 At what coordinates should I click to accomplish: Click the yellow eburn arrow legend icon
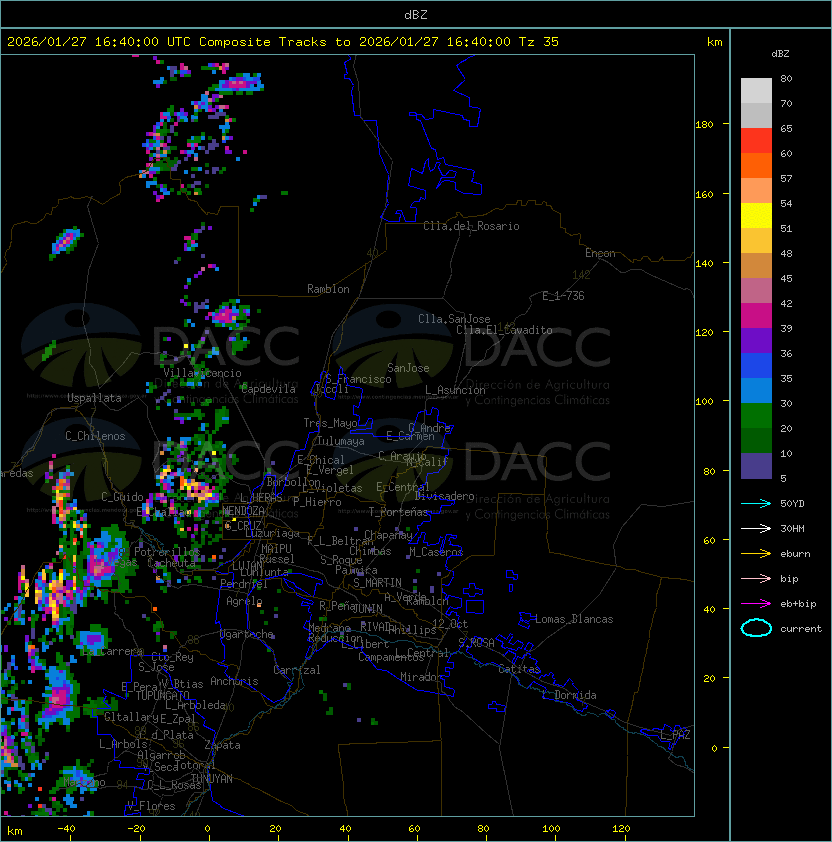(756, 554)
